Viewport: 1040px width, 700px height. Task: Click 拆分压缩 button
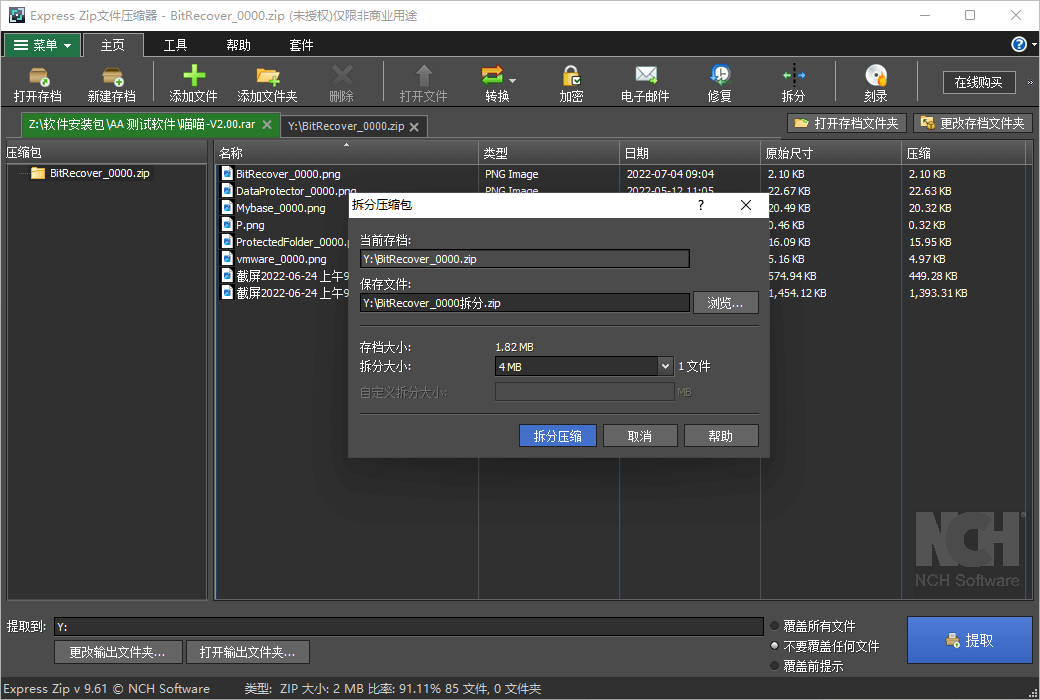point(558,436)
